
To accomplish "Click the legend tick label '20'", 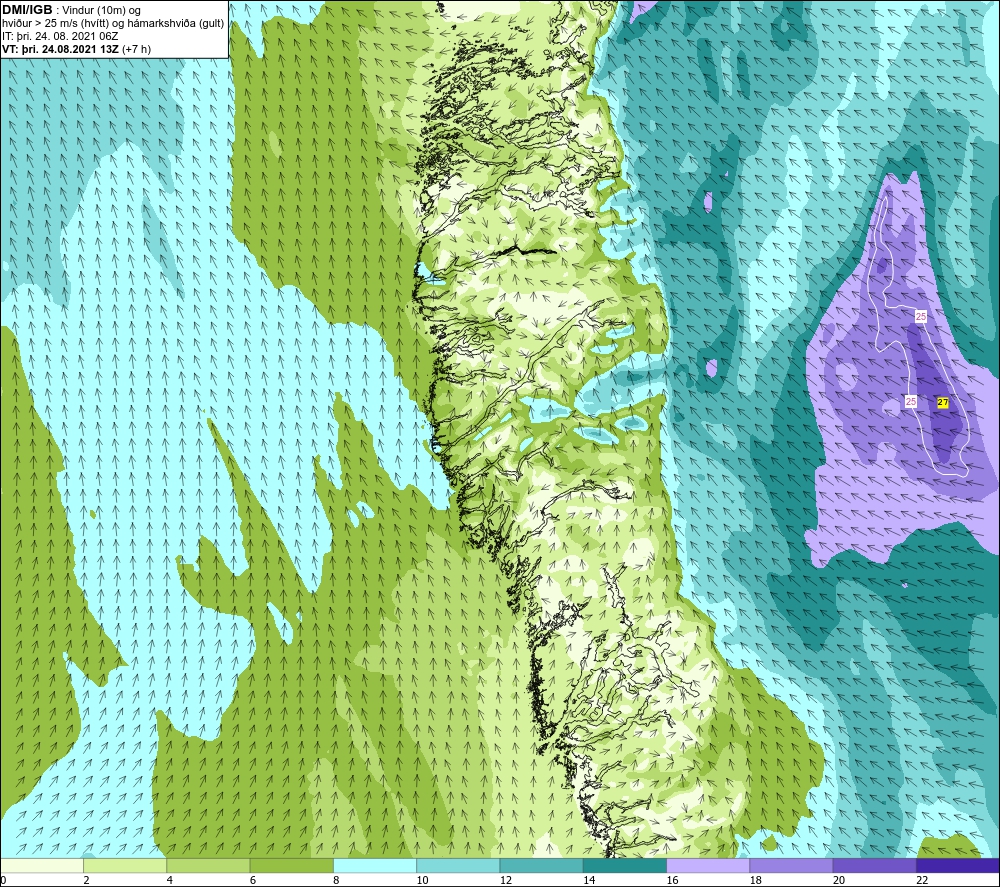I will 839,881.
